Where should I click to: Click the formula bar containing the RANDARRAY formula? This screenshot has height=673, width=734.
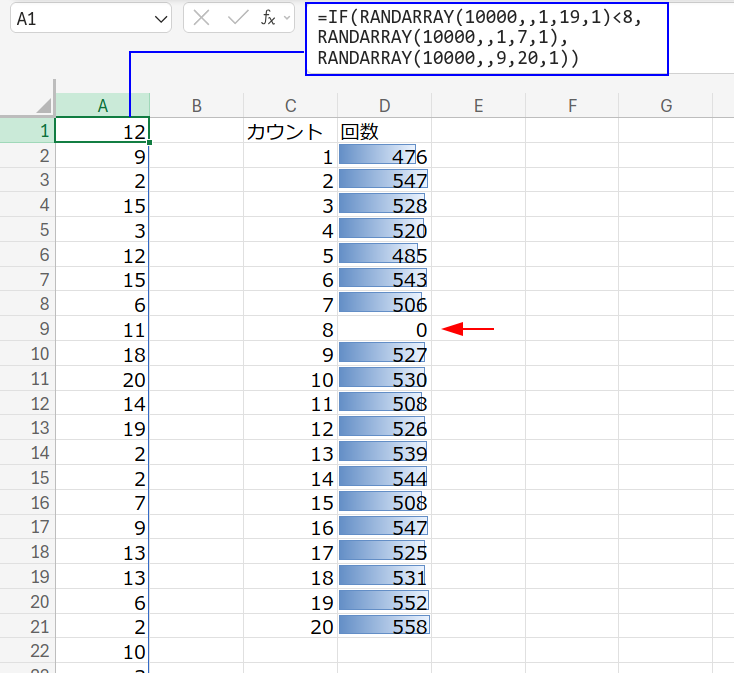[x=486, y=39]
